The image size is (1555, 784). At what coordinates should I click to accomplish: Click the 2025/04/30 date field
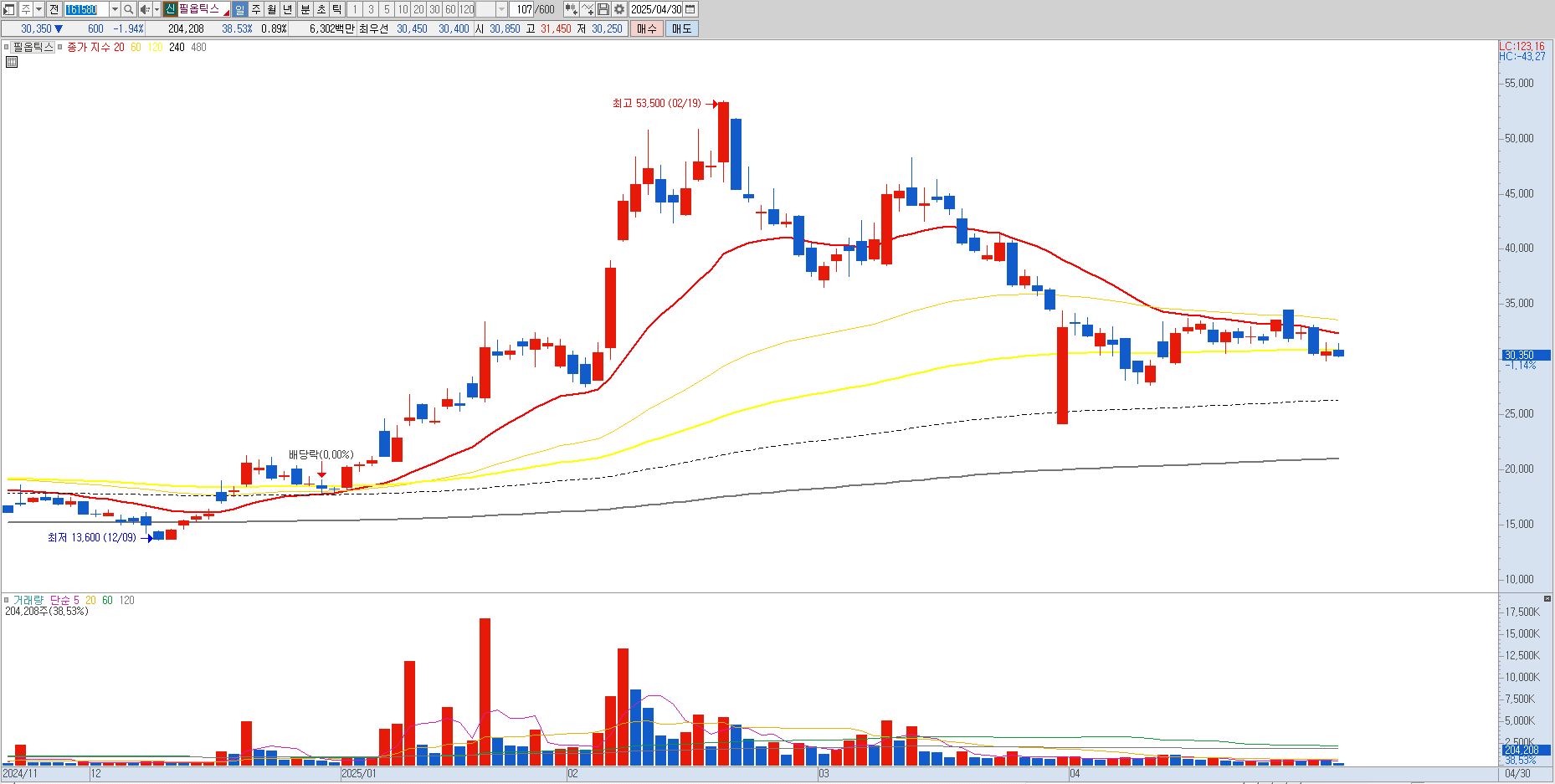point(656,9)
